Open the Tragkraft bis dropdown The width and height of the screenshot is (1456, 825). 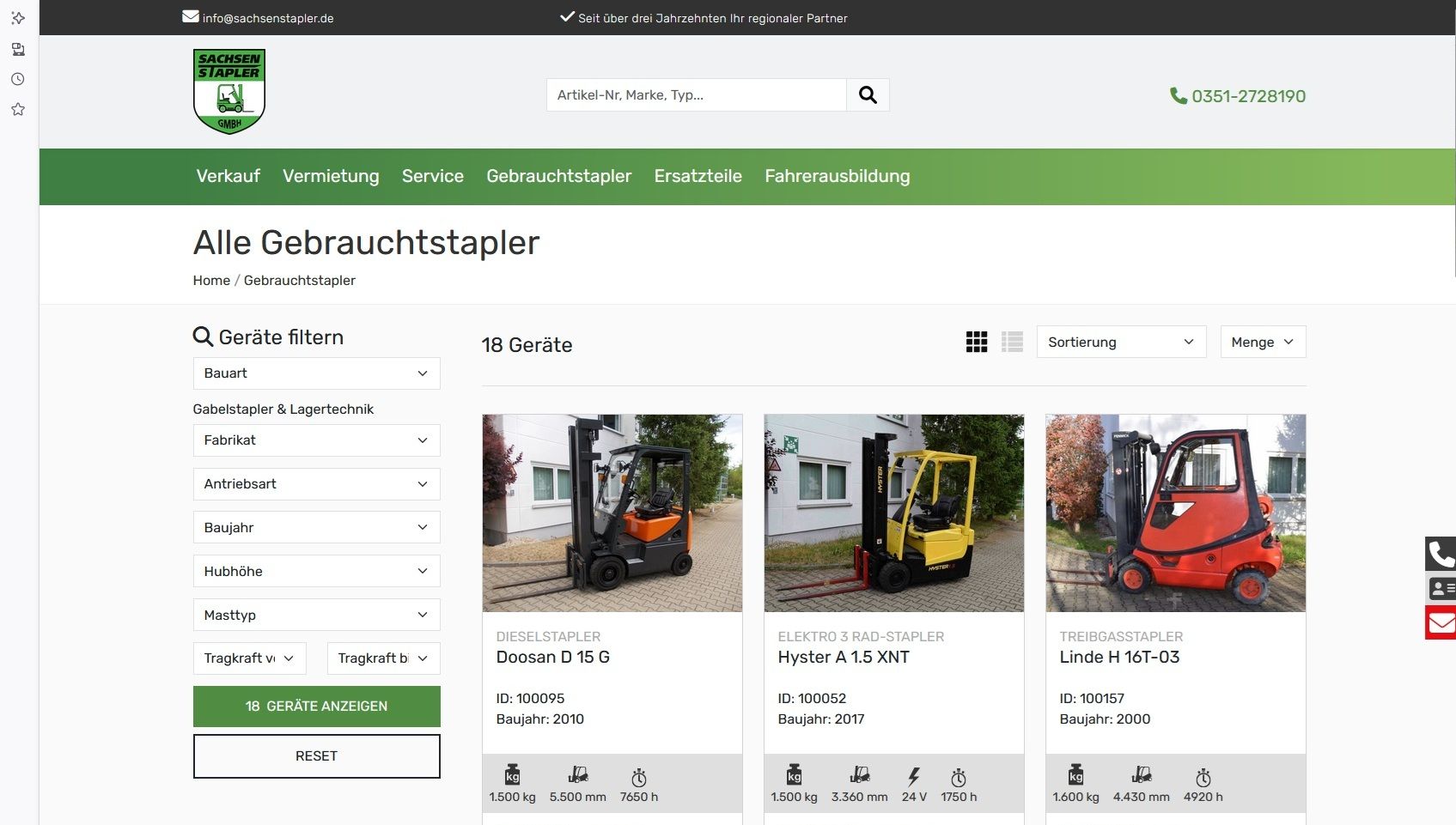(x=383, y=658)
